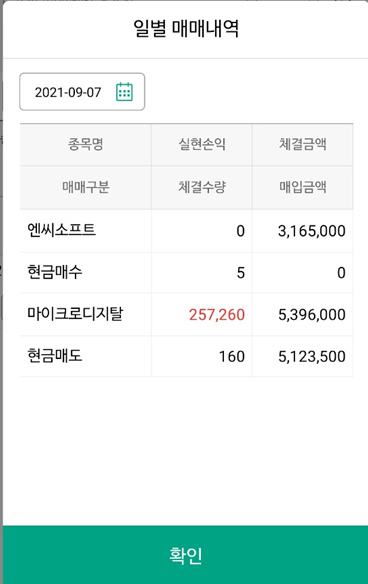Click the 일별 매매내역 dialog title
368x584 pixels.
coord(186,29)
